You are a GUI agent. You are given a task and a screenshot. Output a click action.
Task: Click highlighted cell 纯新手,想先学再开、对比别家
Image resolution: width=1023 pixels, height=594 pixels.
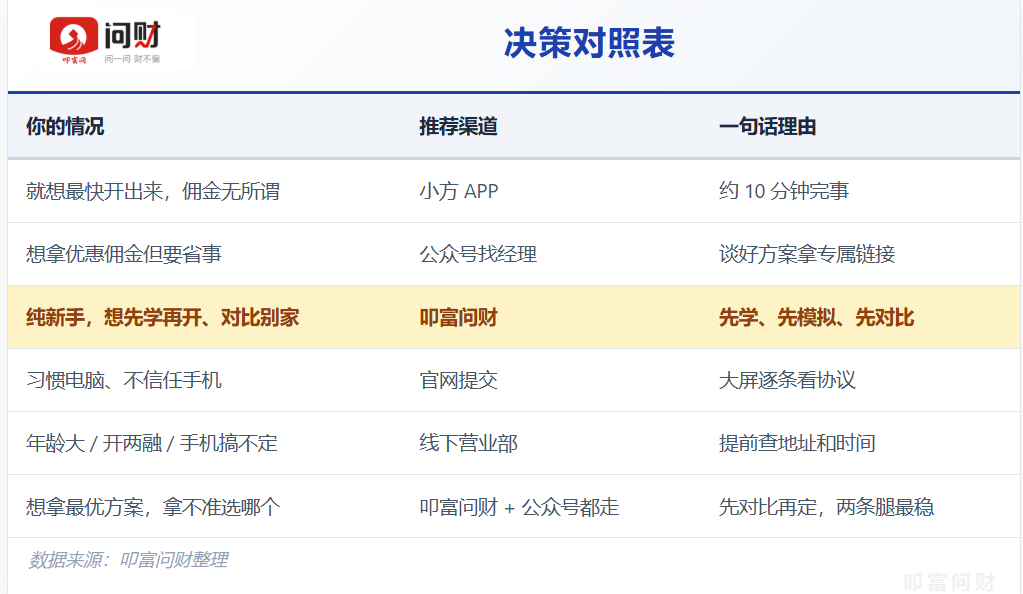click(163, 317)
